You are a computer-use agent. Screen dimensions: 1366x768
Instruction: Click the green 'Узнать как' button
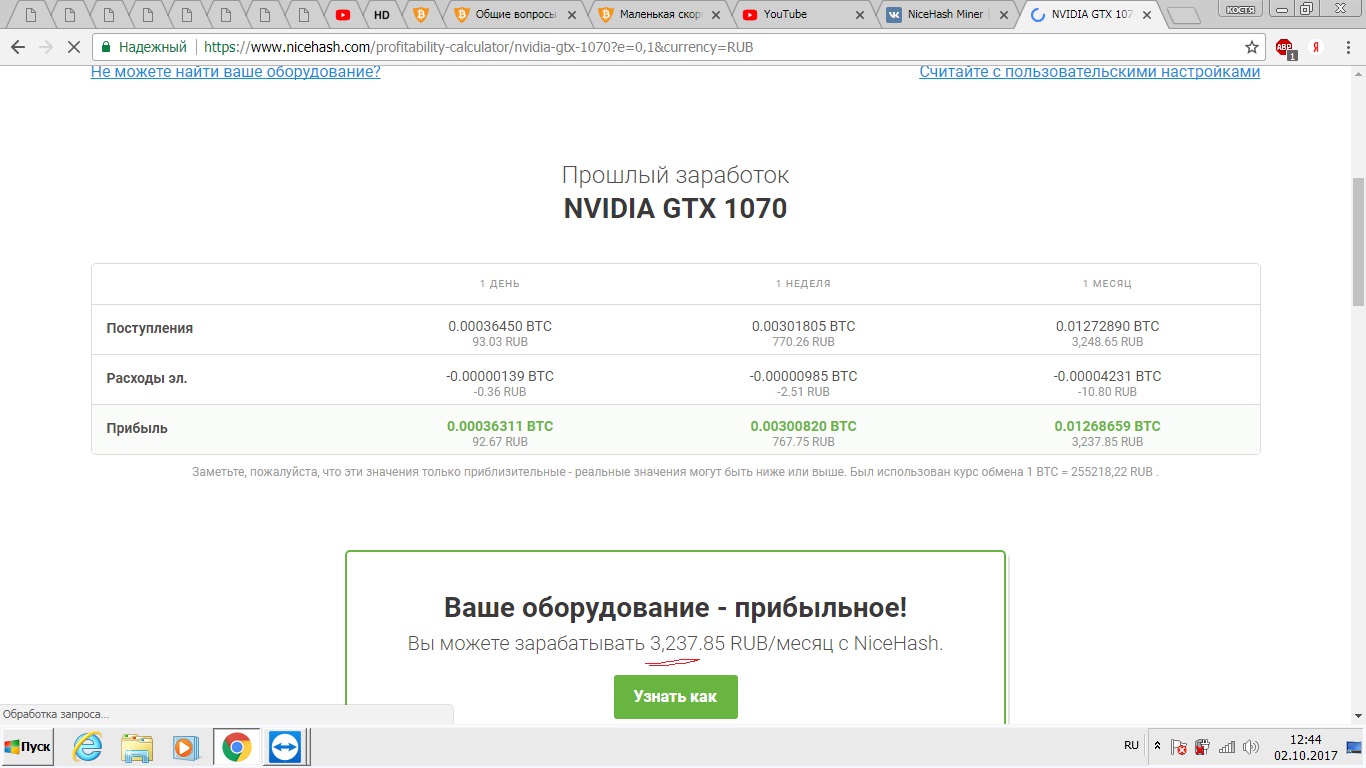coord(675,697)
